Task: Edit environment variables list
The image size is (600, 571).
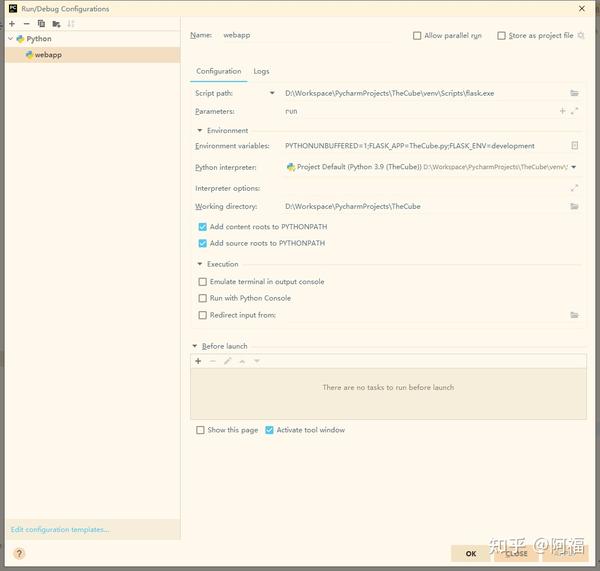Action: tap(574, 145)
